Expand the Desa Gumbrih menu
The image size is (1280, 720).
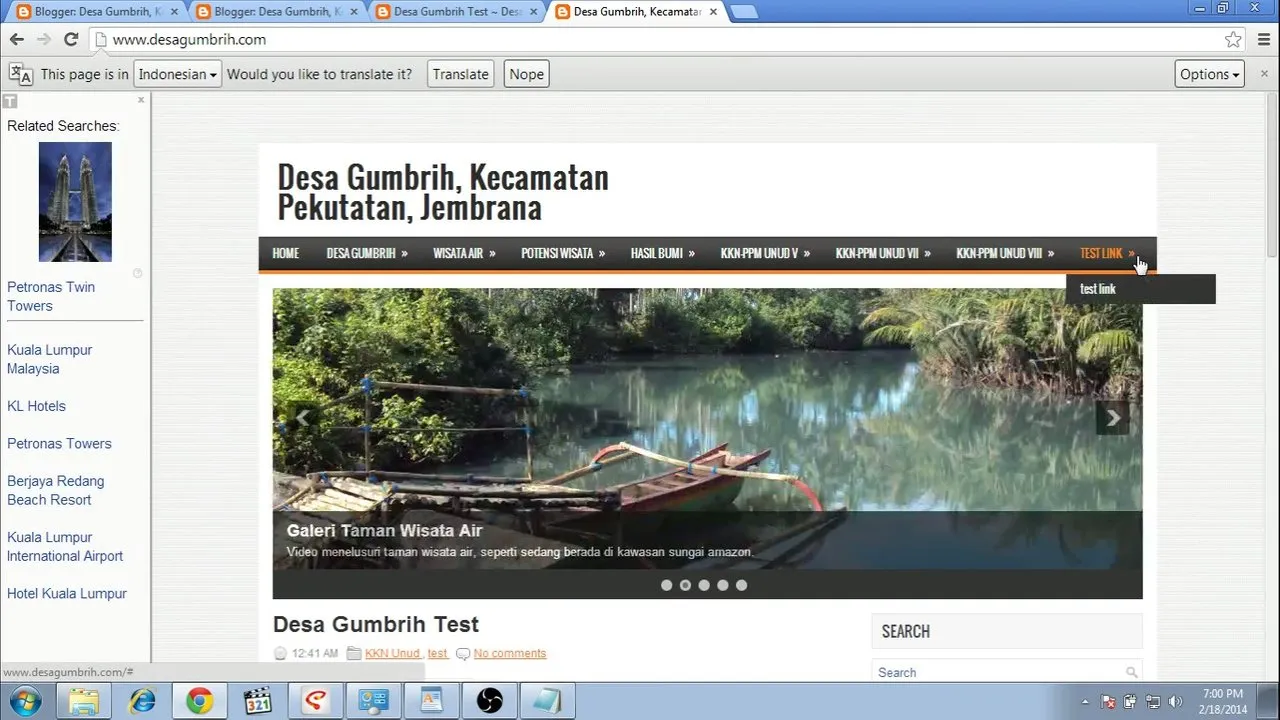[x=367, y=253]
